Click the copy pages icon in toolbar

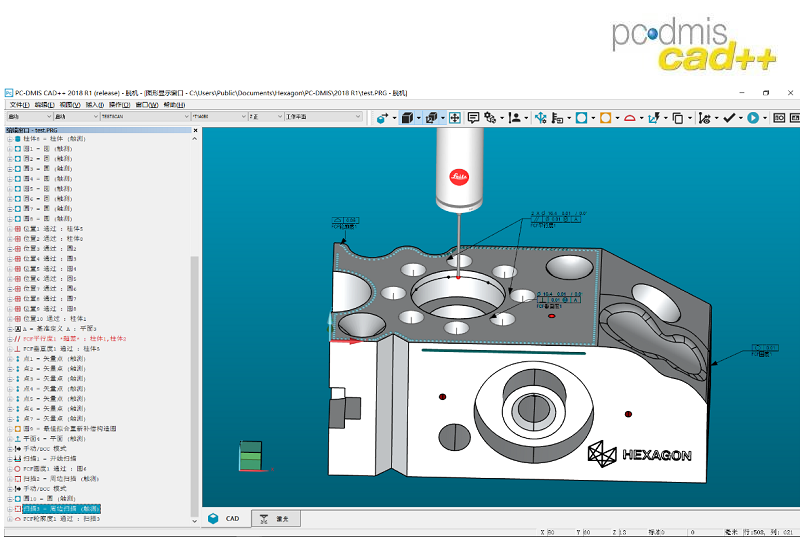[678, 118]
